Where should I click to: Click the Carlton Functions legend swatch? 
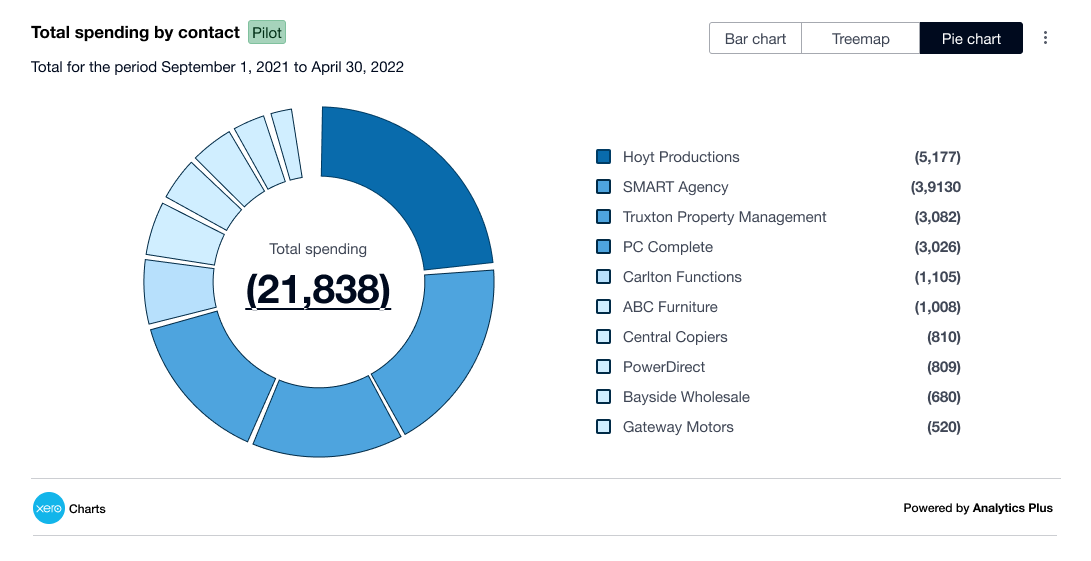tap(604, 276)
